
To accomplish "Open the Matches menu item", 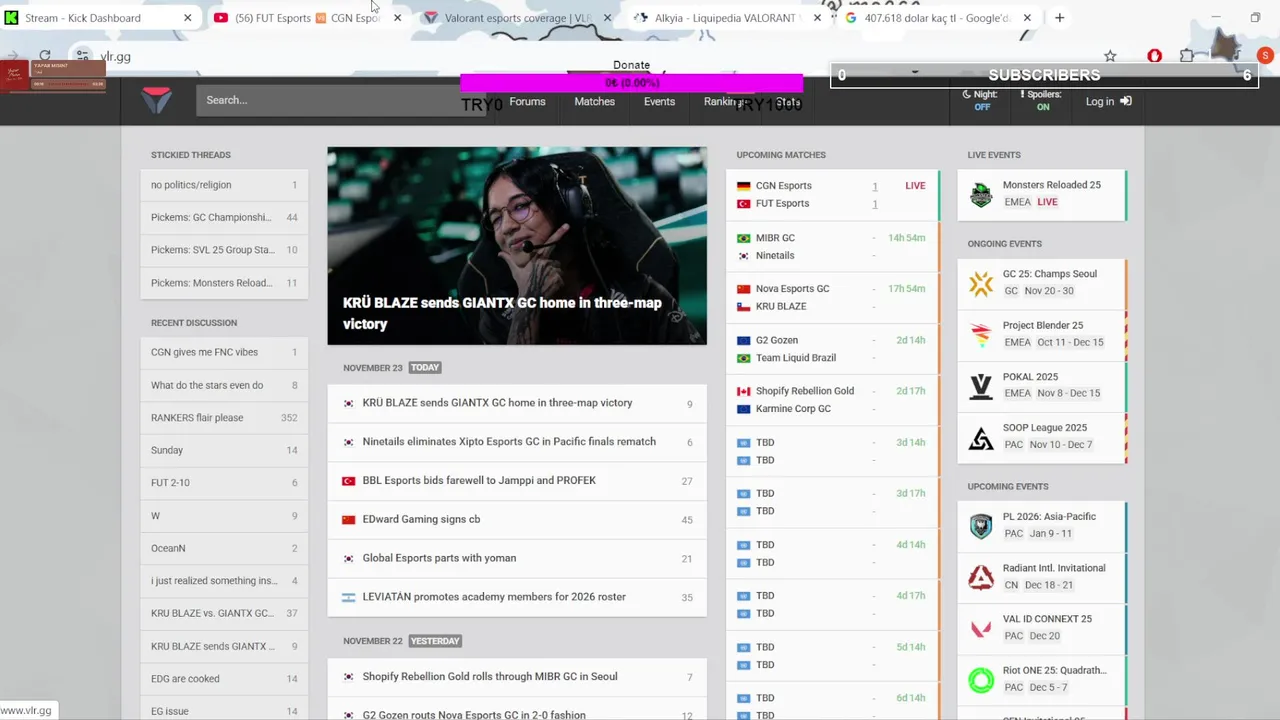I will pyautogui.click(x=594, y=102).
